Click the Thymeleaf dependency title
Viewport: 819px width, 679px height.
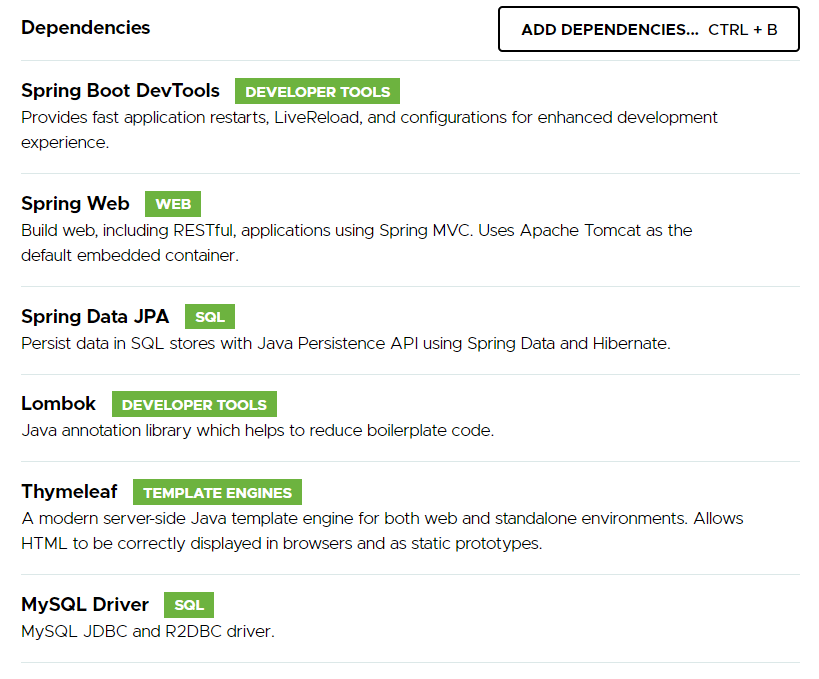tap(69, 492)
